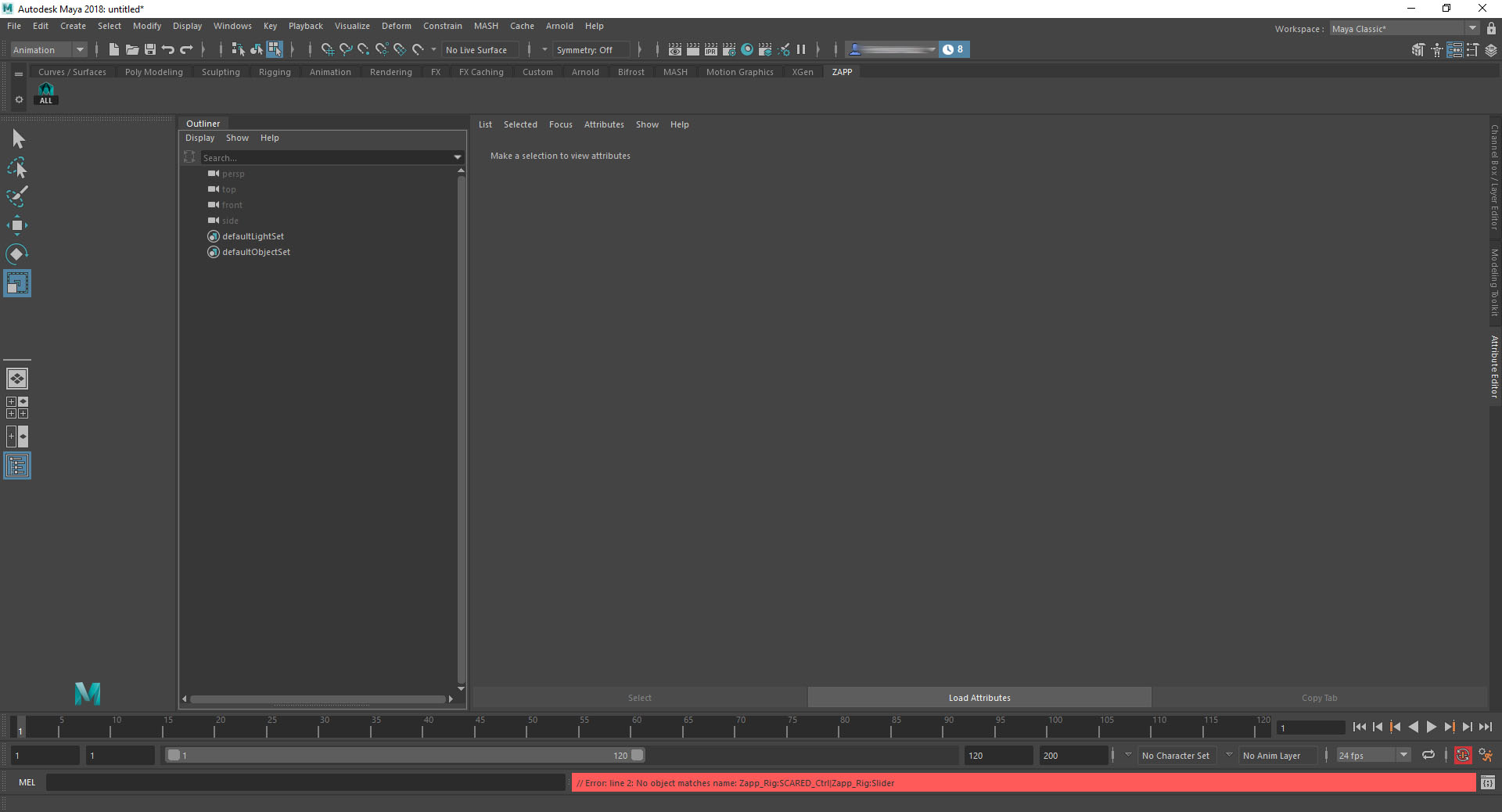Create a new scene with the New Scene icon
Viewport: 1502px width, 812px height.
(114, 49)
